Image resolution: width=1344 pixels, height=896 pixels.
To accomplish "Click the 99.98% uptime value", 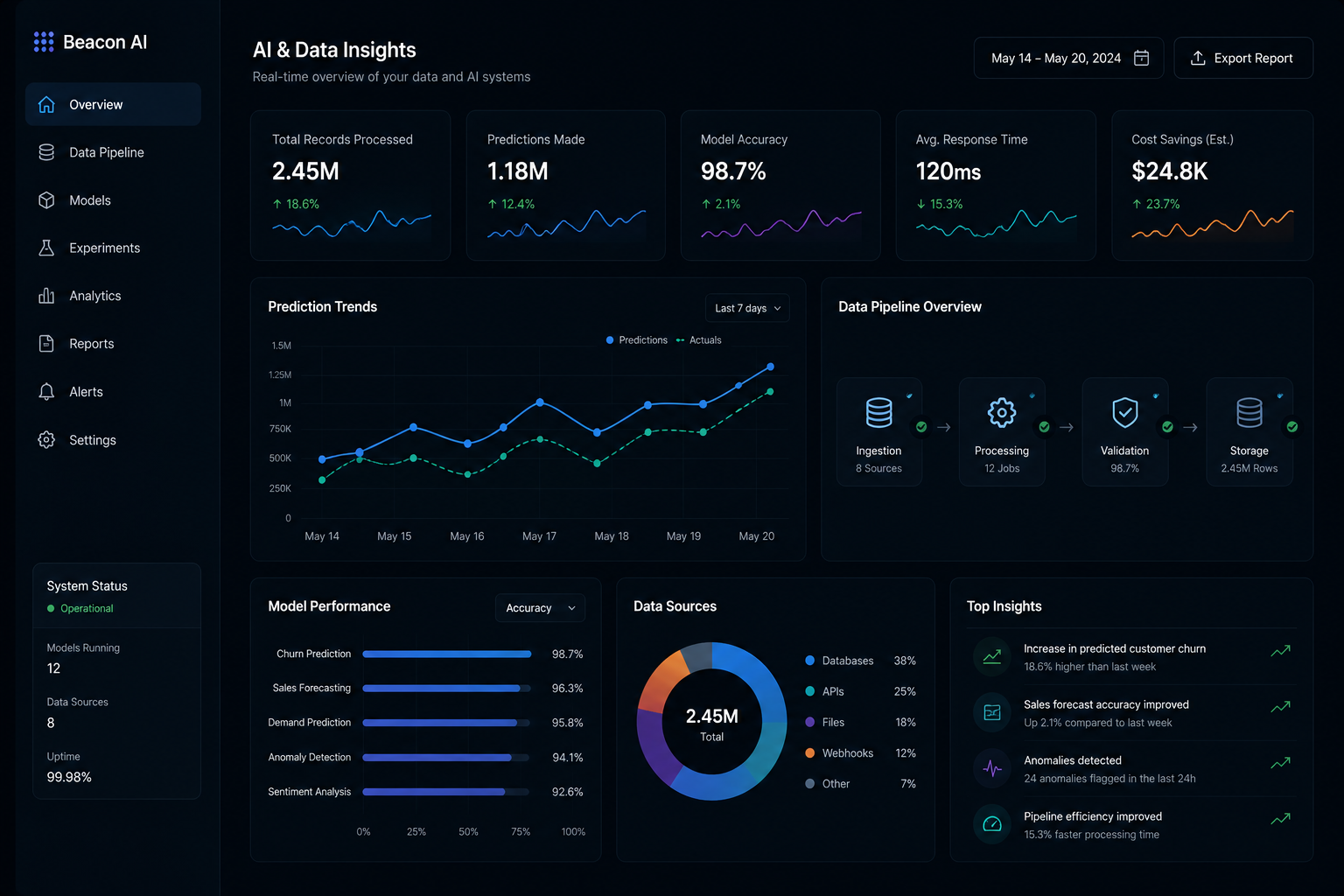I will pos(69,777).
